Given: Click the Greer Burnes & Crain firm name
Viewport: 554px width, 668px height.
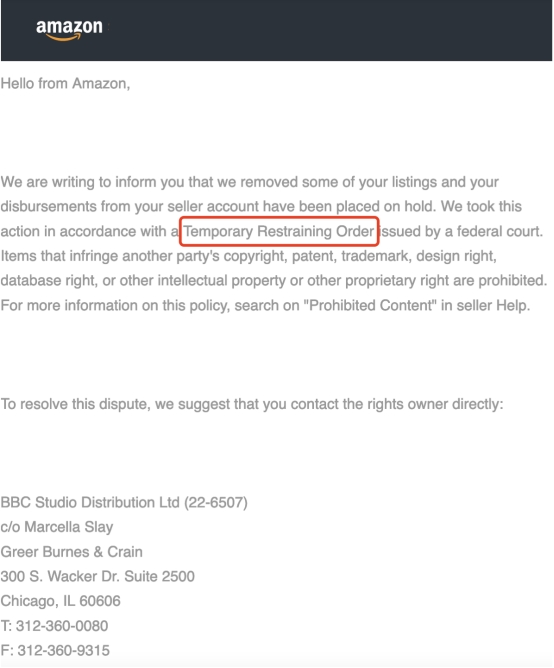Looking at the screenshot, I should tap(71, 552).
